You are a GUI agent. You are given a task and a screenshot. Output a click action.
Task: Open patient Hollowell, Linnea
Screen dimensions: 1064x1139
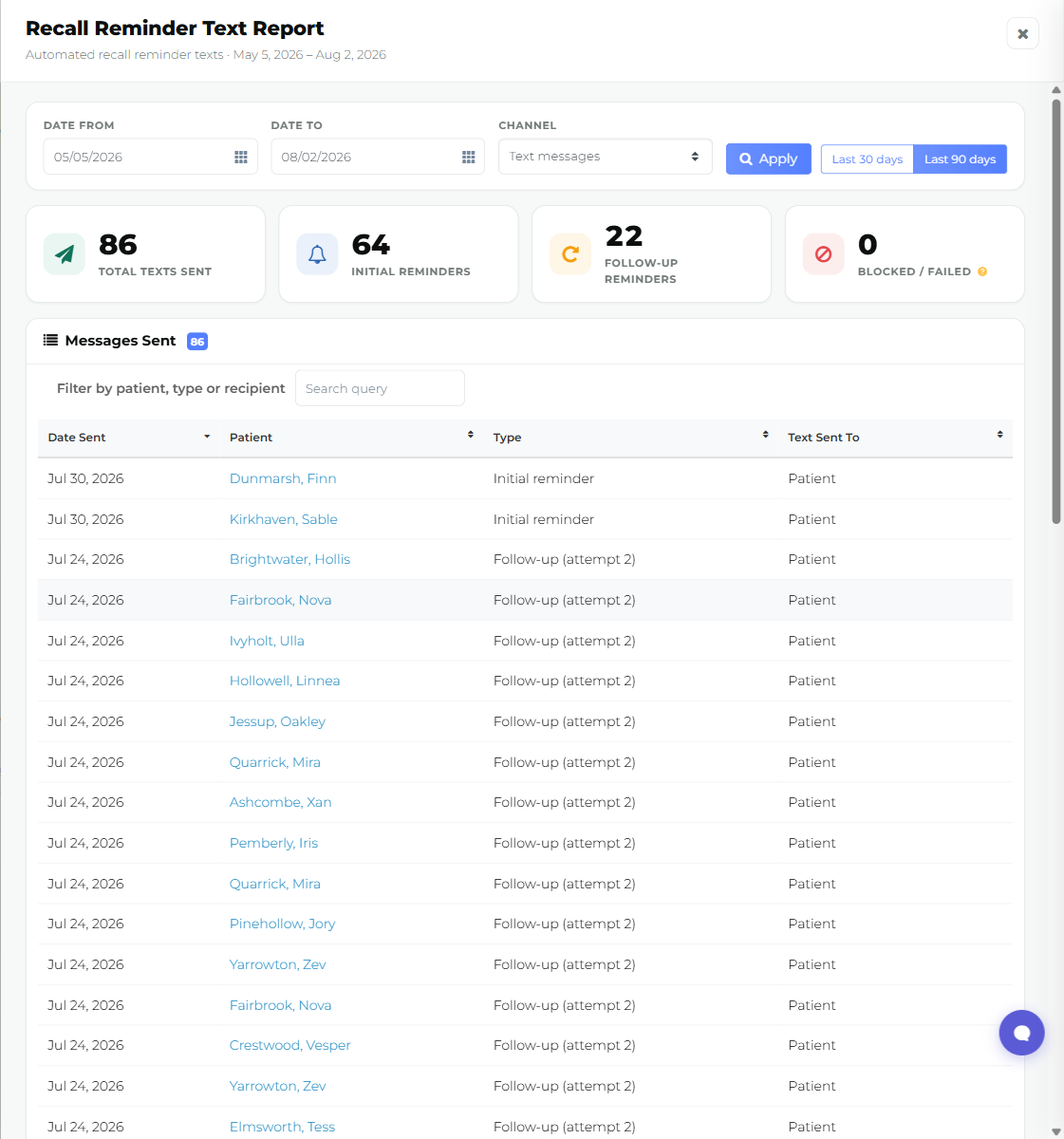click(285, 681)
